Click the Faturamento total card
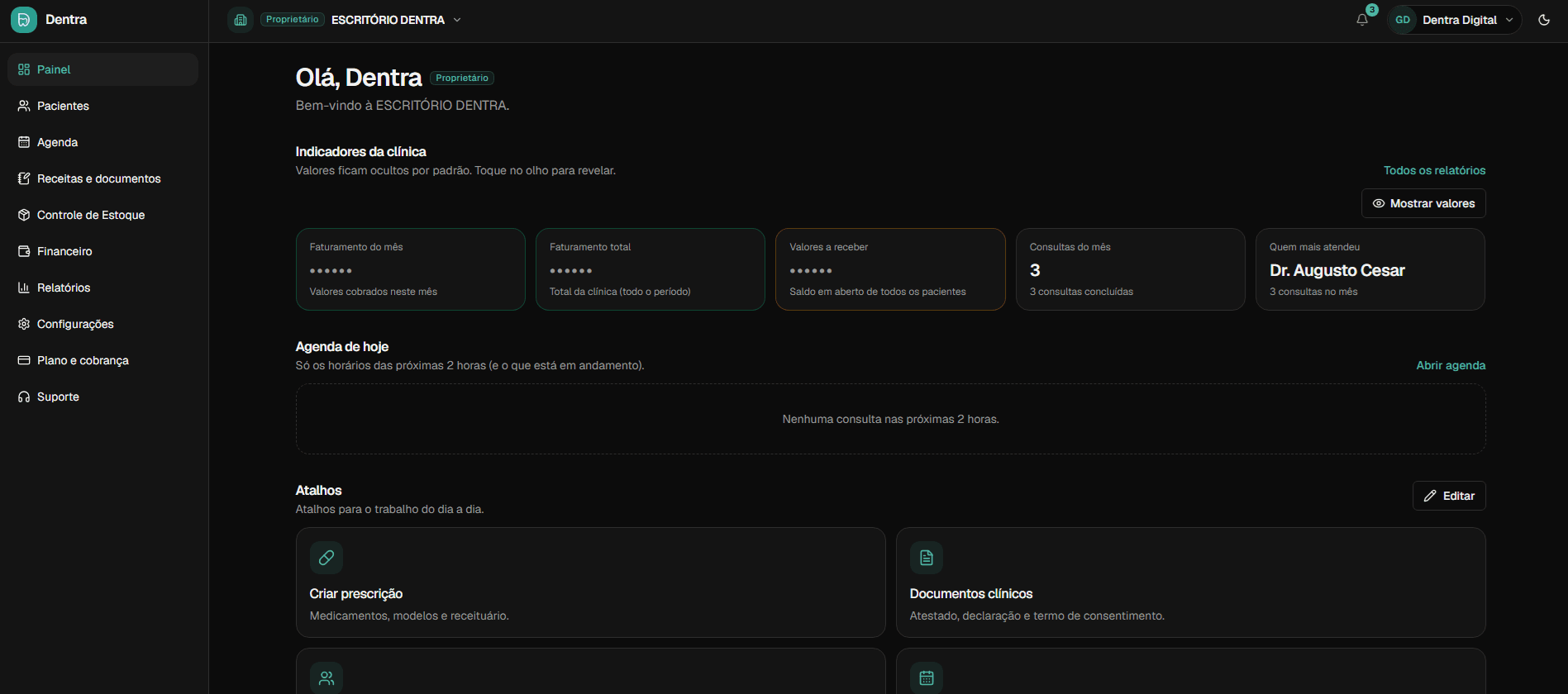 (x=651, y=269)
